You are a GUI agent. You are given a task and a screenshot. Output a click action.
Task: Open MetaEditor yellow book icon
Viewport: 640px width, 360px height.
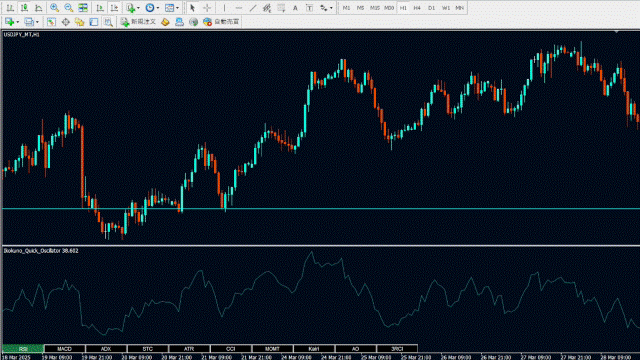(x=165, y=22)
